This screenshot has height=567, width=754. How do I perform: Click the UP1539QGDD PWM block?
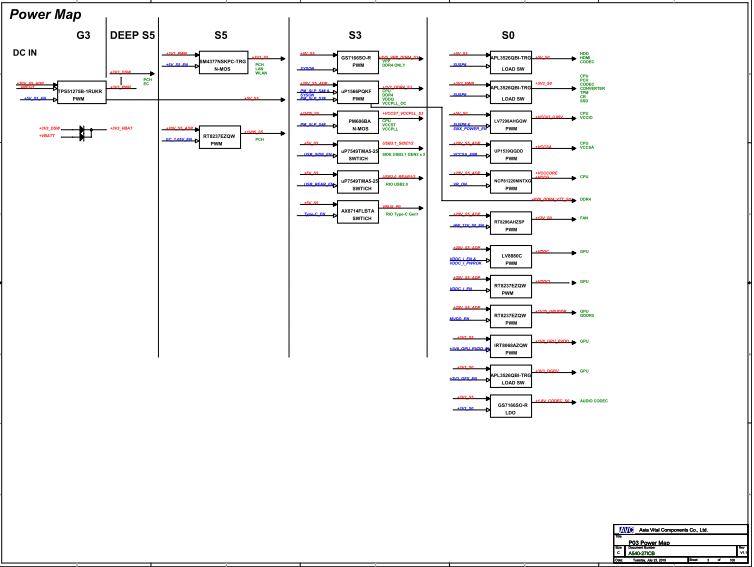511,153
